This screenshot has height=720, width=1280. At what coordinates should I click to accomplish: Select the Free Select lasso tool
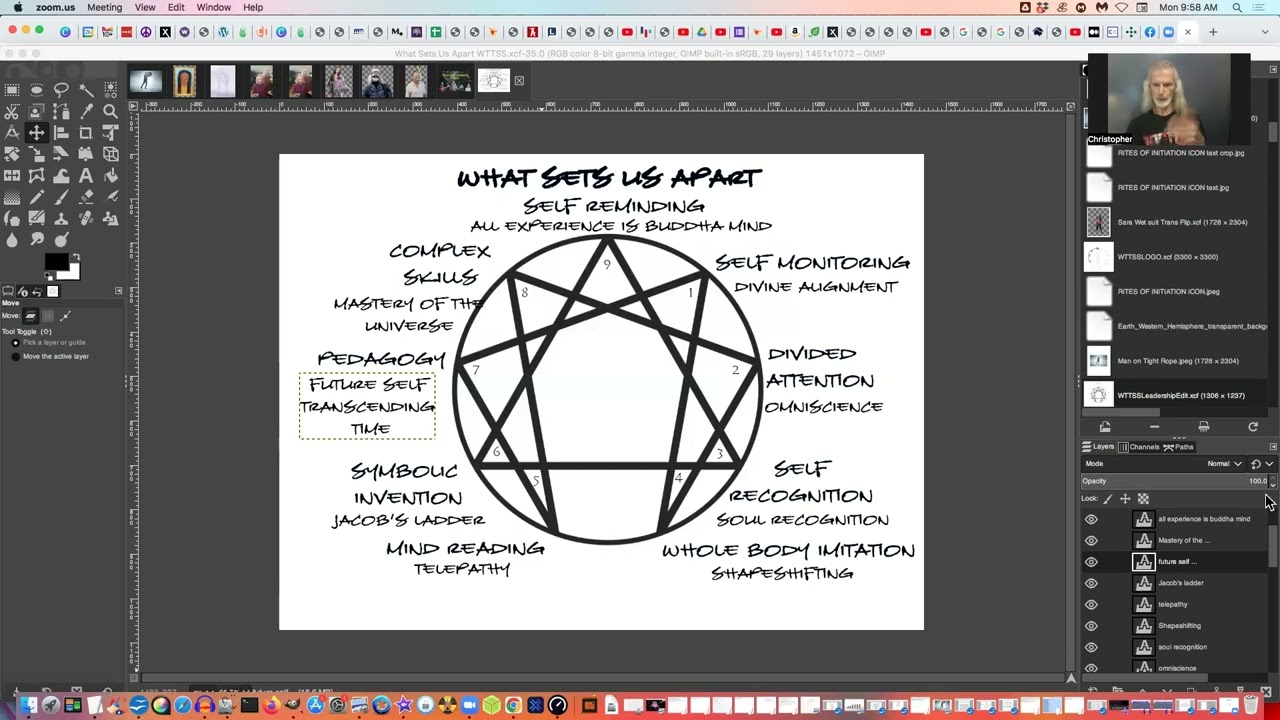point(61,89)
